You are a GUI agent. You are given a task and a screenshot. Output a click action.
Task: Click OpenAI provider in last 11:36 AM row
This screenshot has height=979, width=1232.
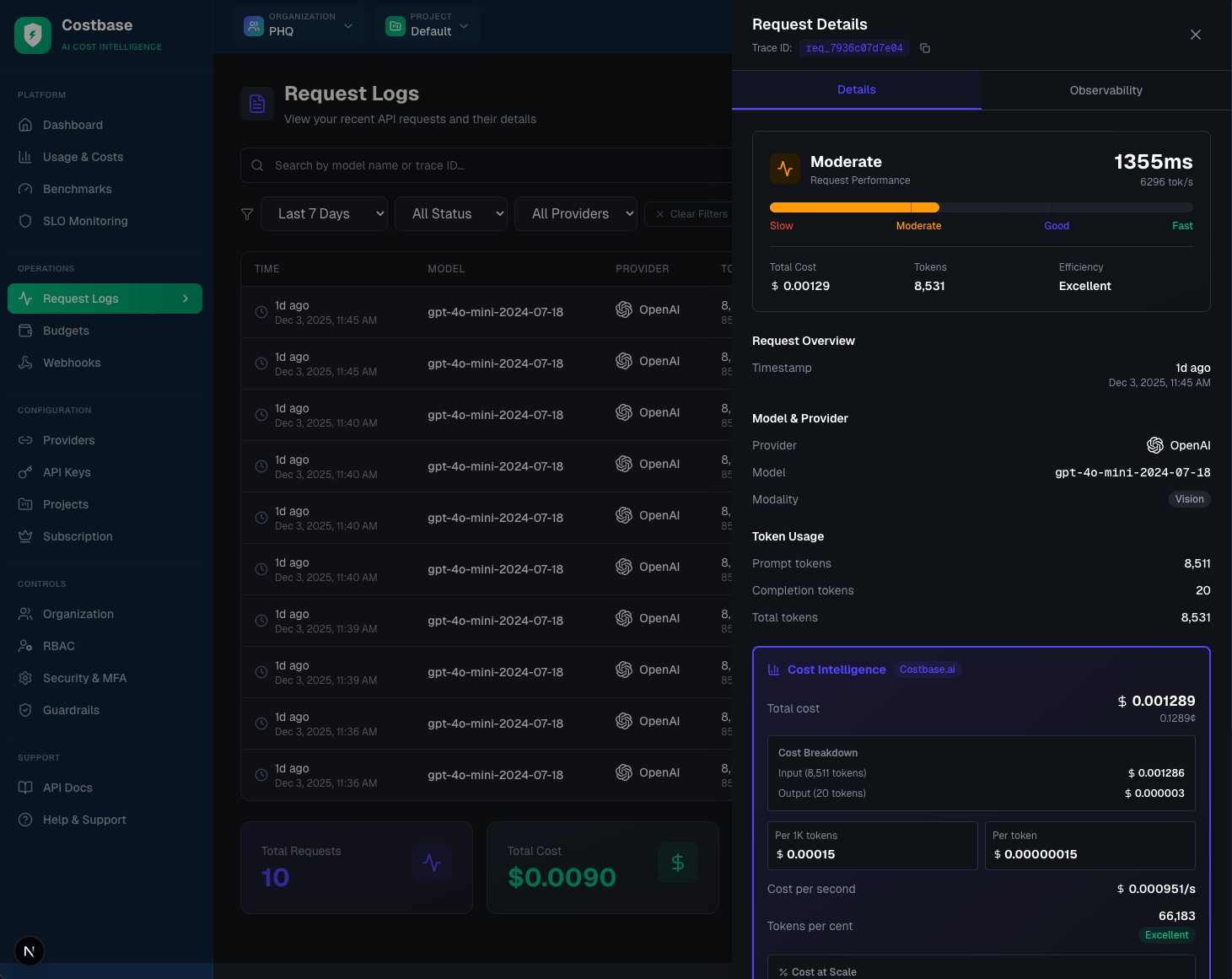click(648, 772)
